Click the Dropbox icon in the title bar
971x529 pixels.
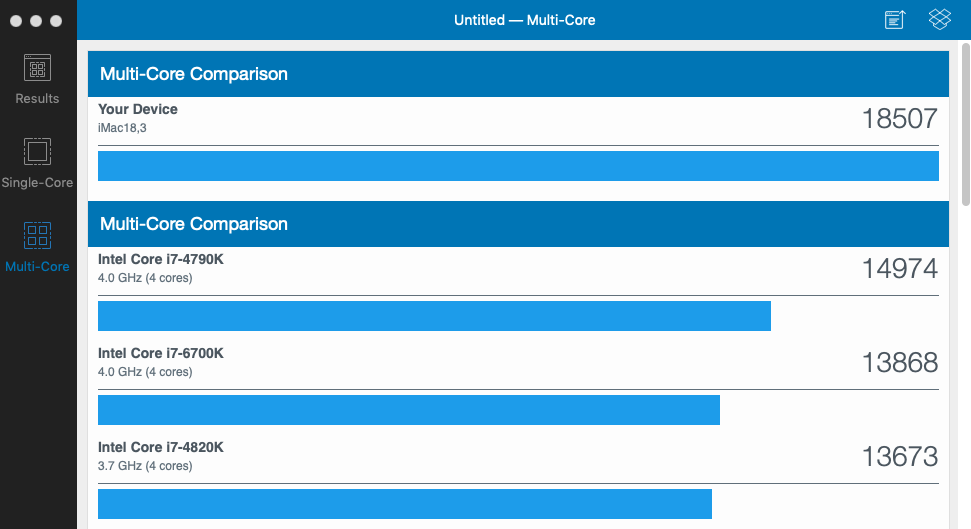click(939, 19)
